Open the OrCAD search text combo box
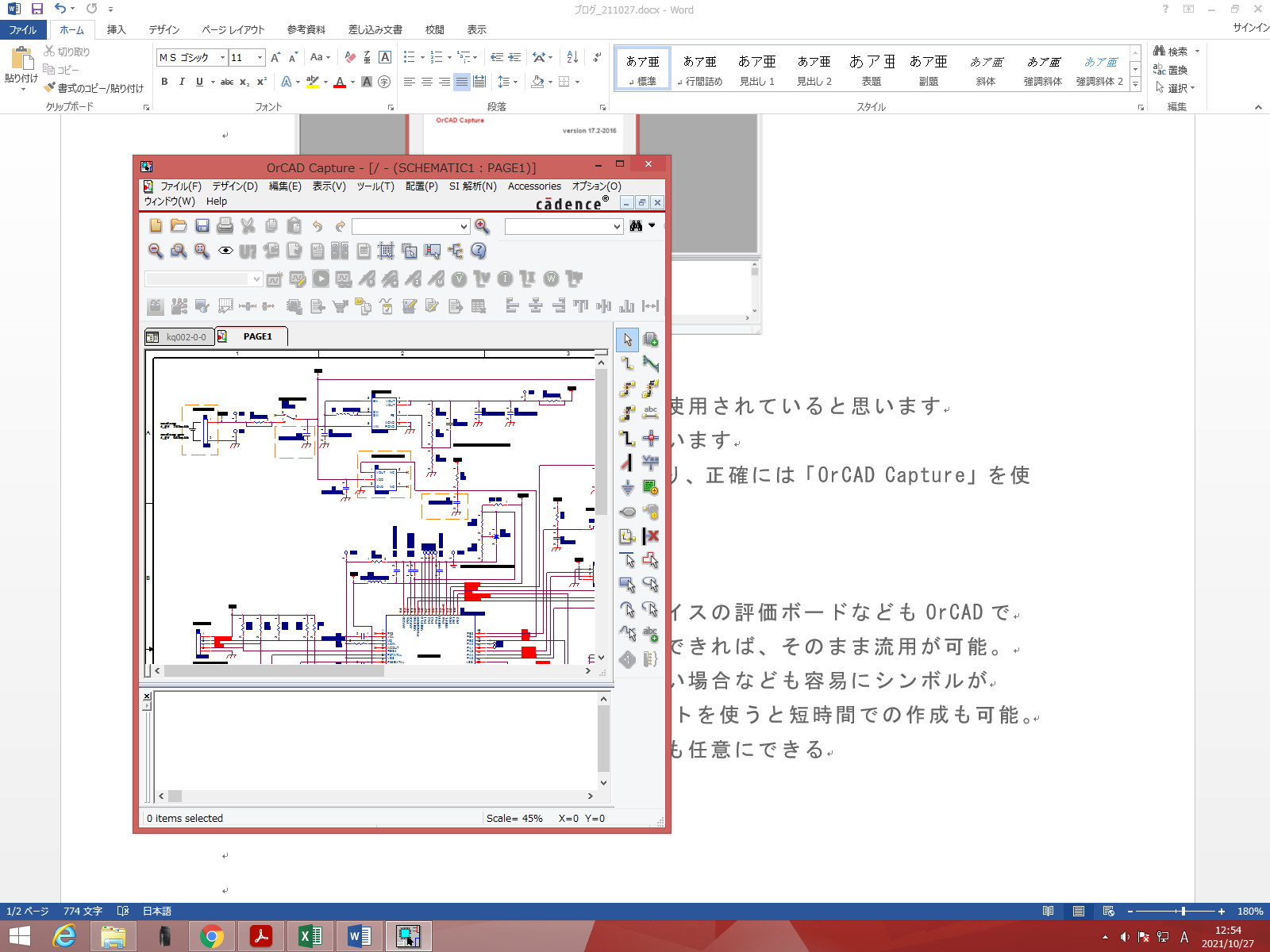This screenshot has height=952, width=1270. tap(564, 226)
